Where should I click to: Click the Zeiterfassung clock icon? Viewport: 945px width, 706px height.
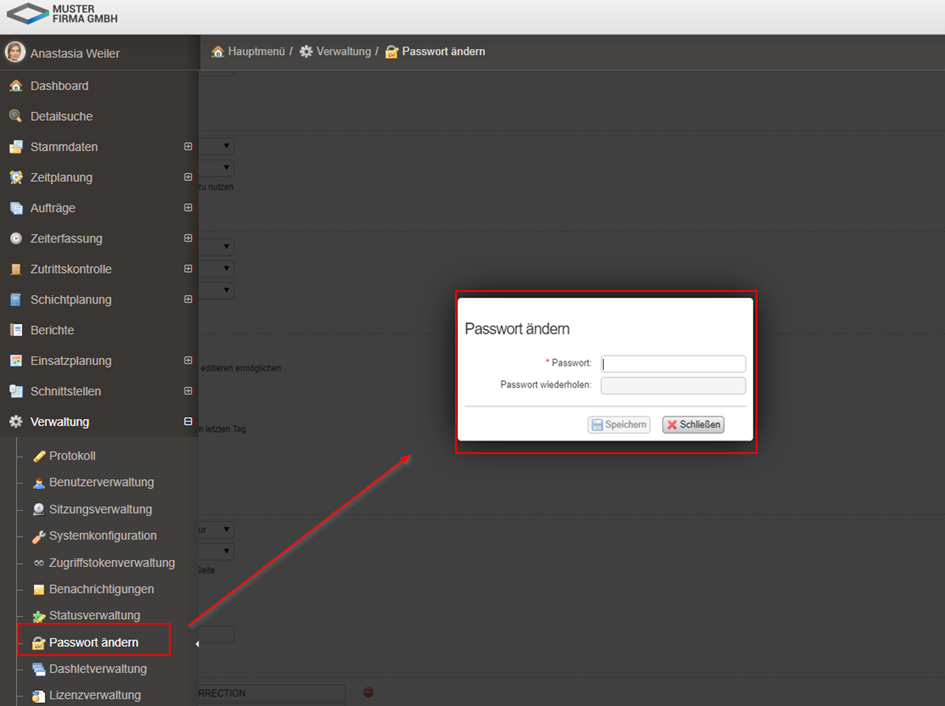click(x=15, y=239)
